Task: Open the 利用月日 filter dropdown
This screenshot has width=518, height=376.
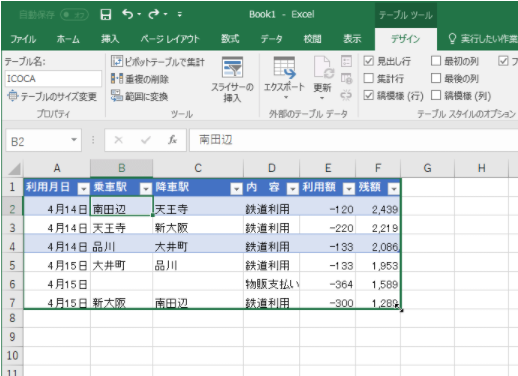Action: pyautogui.click(x=83, y=189)
